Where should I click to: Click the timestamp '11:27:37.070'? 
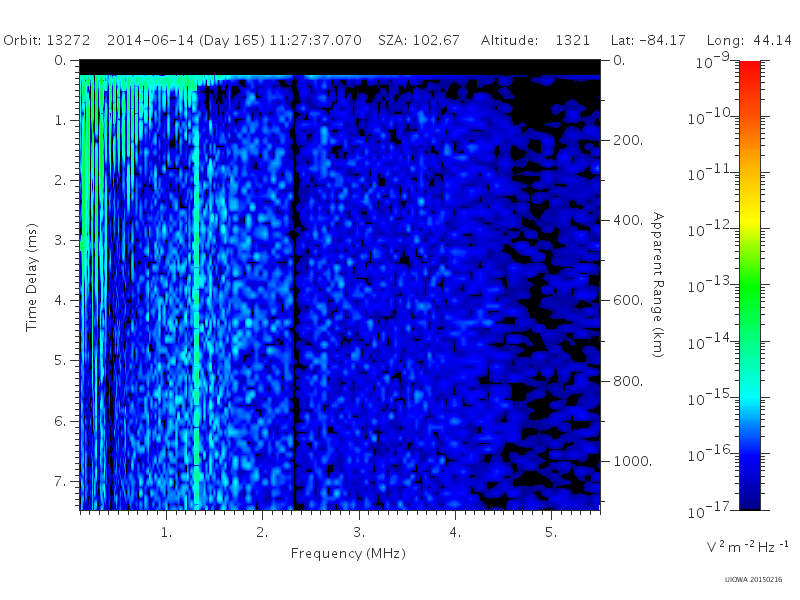[x=315, y=40]
